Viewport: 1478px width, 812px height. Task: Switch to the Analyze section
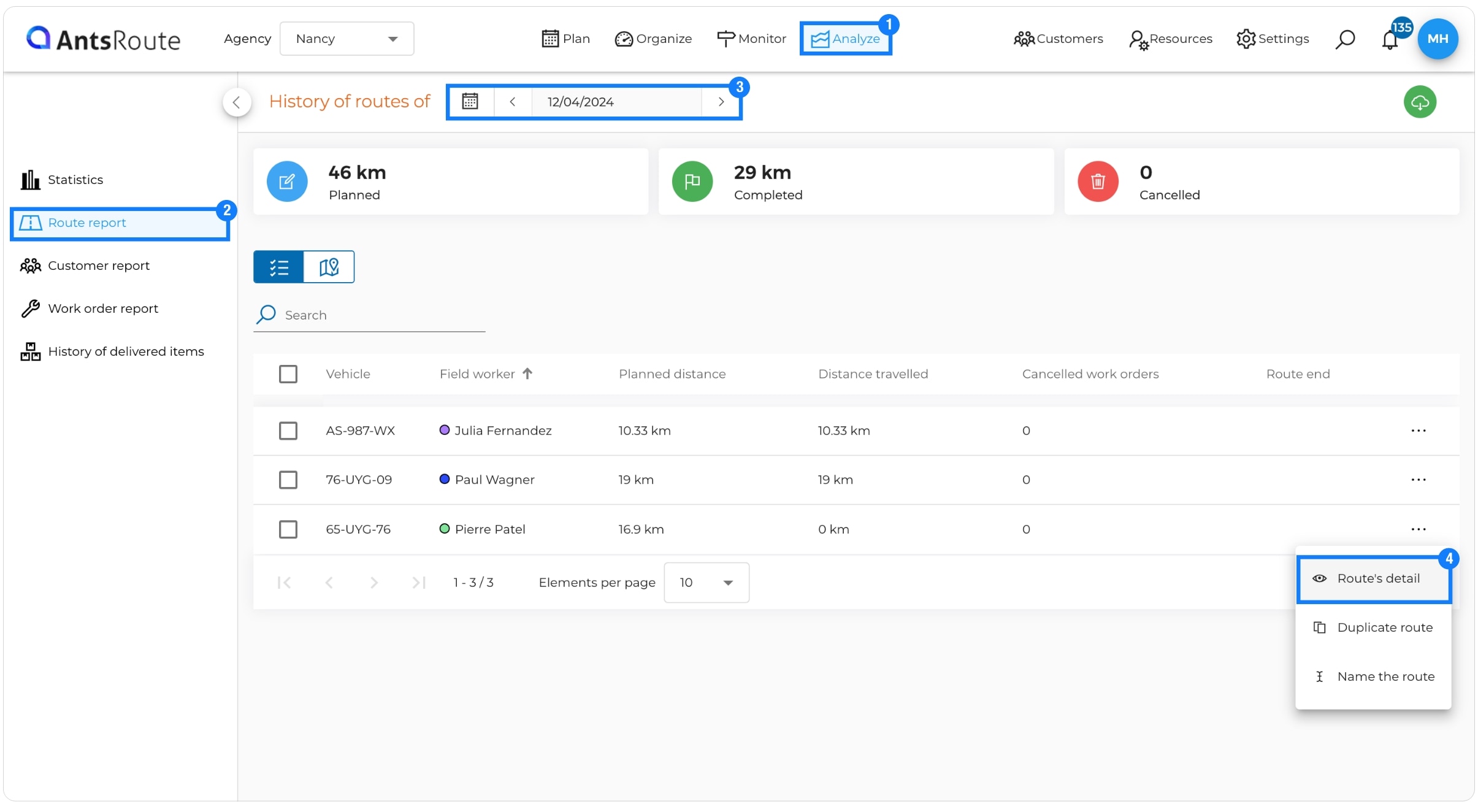(x=846, y=39)
